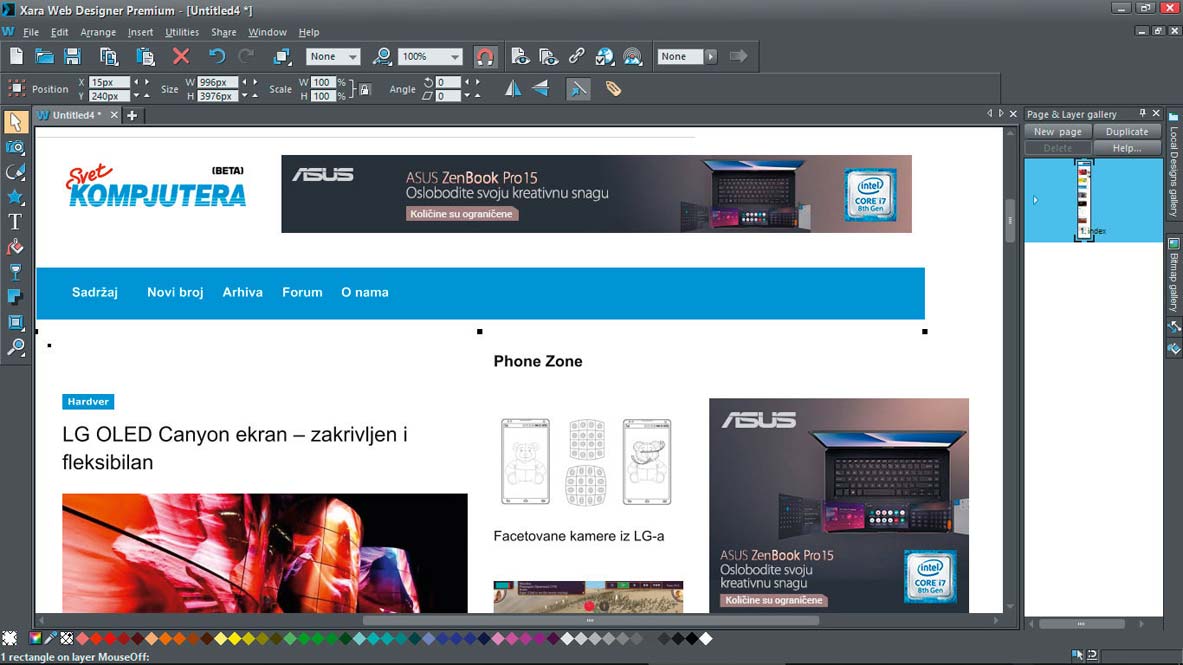1183x665 pixels.
Task: Open the color editor rainbow icon
Action: [x=35, y=639]
